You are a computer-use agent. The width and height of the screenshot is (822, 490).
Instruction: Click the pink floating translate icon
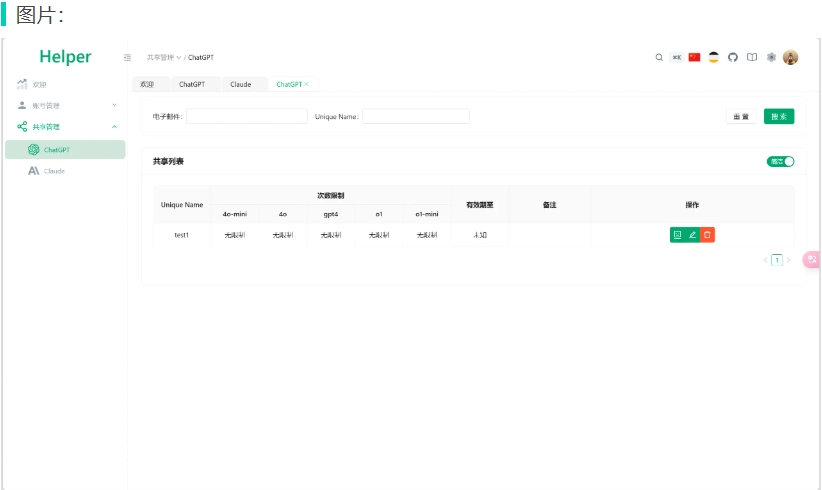pyautogui.click(x=812, y=259)
